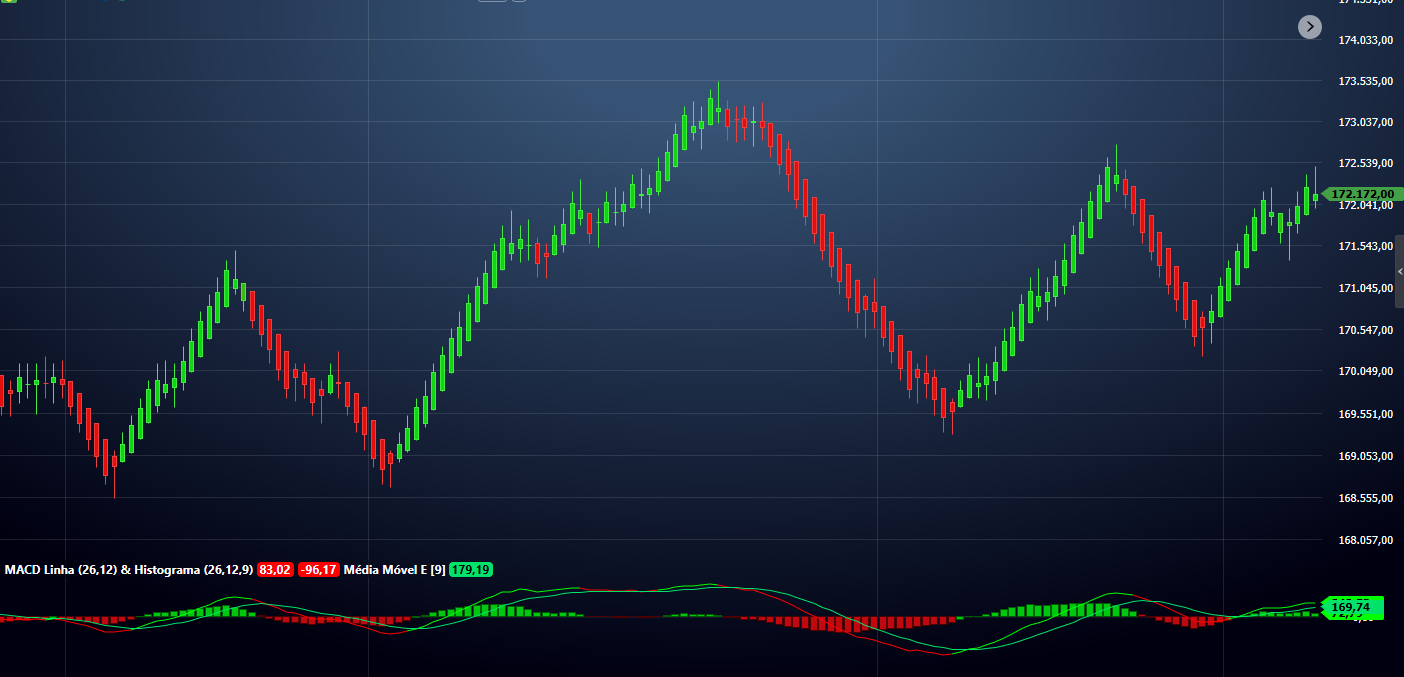Select the green 169,74 MACD axis tag
This screenshot has width=1404, height=677.
[x=1352, y=607]
